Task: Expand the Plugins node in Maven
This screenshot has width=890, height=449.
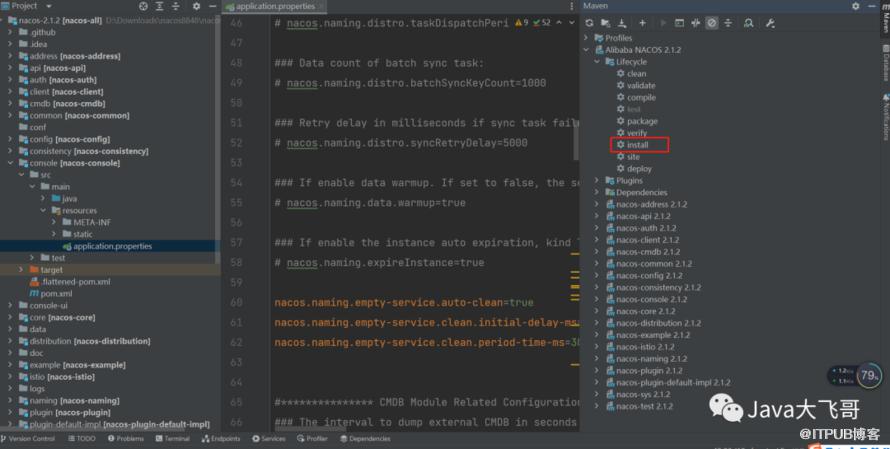Action: click(x=597, y=181)
